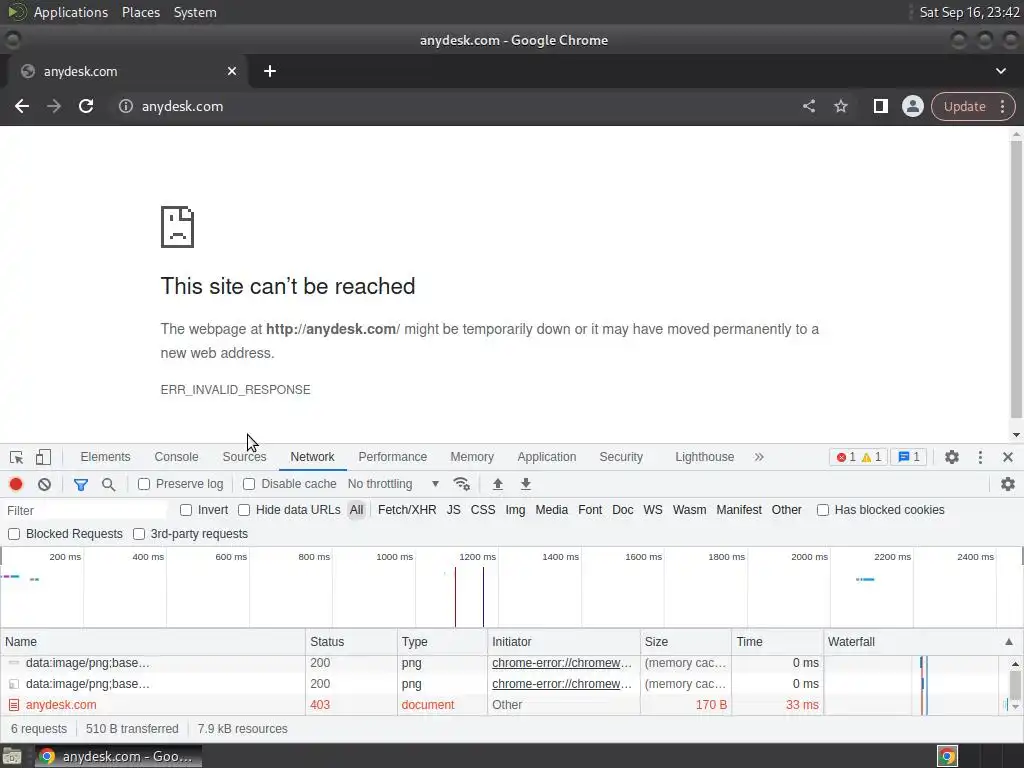Reload the anydesk.com page
The width and height of the screenshot is (1024, 768).
[x=86, y=106]
